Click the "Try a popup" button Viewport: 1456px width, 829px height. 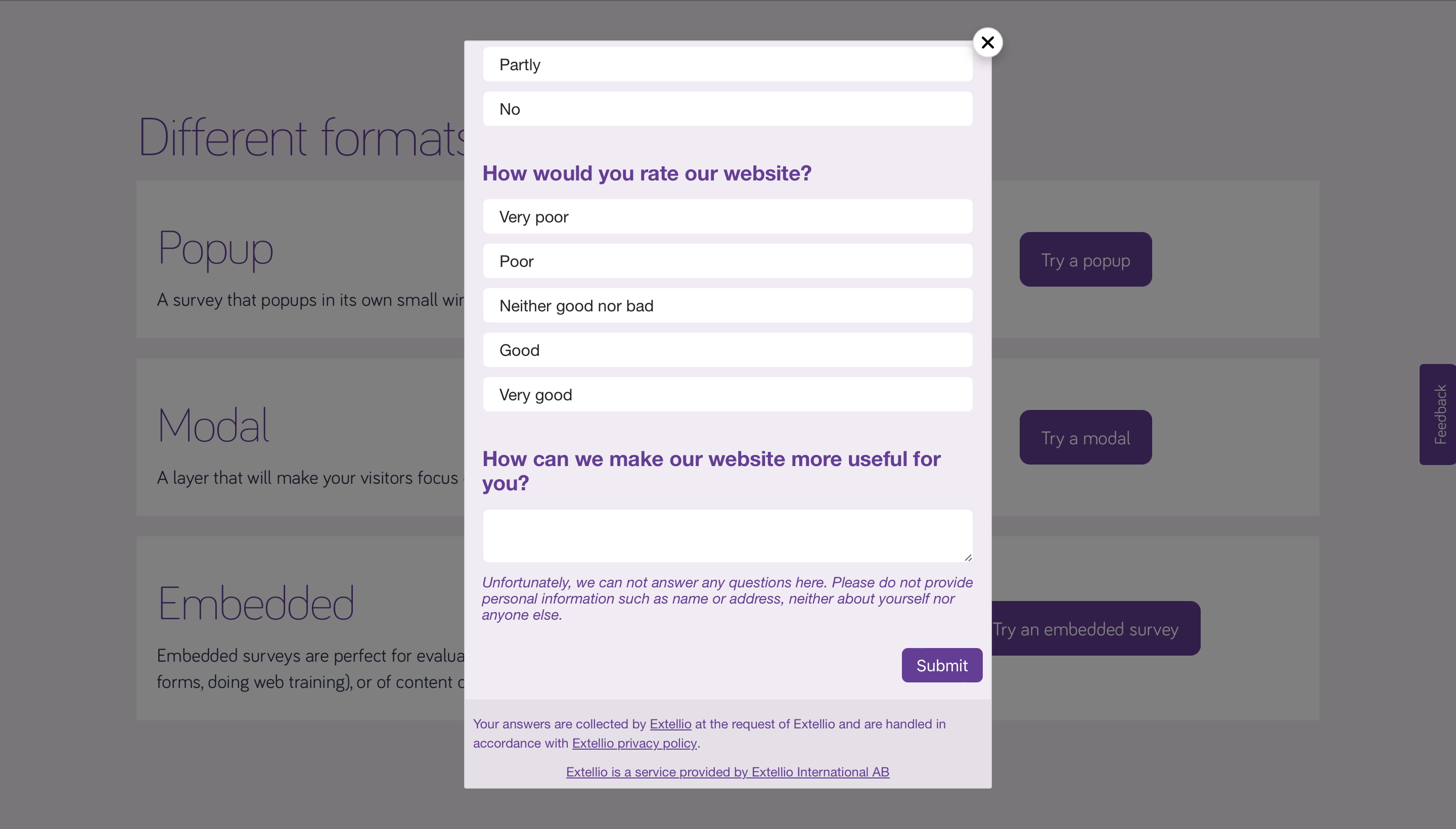click(1085, 259)
